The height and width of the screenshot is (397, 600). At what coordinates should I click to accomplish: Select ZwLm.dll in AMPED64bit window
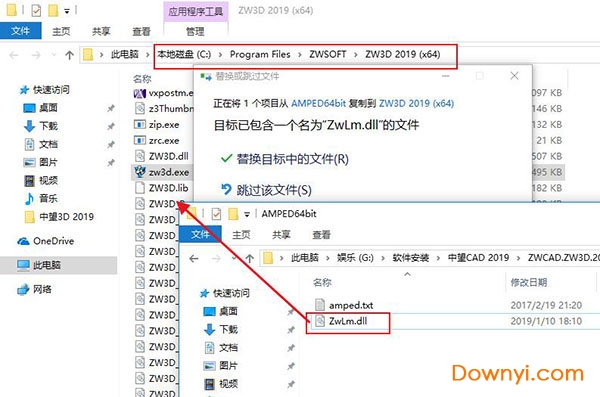click(x=341, y=321)
